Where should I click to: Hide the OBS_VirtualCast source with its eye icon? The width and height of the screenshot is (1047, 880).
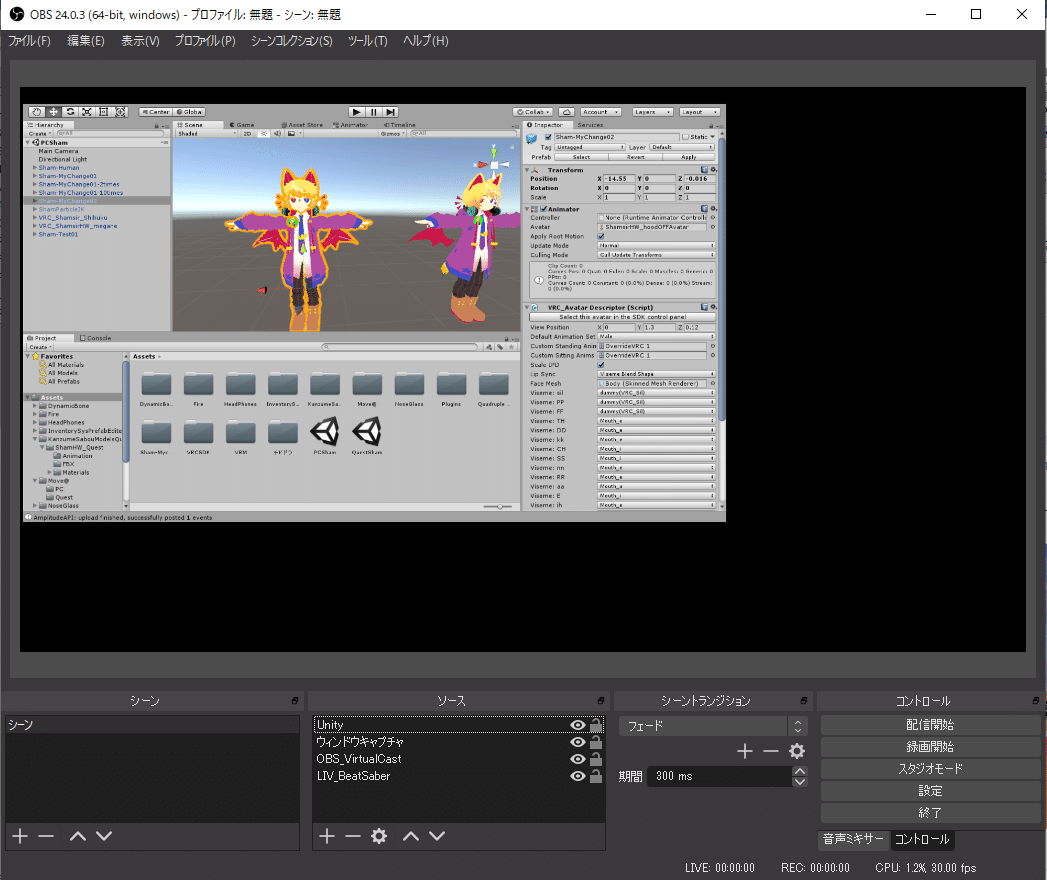tap(578, 759)
